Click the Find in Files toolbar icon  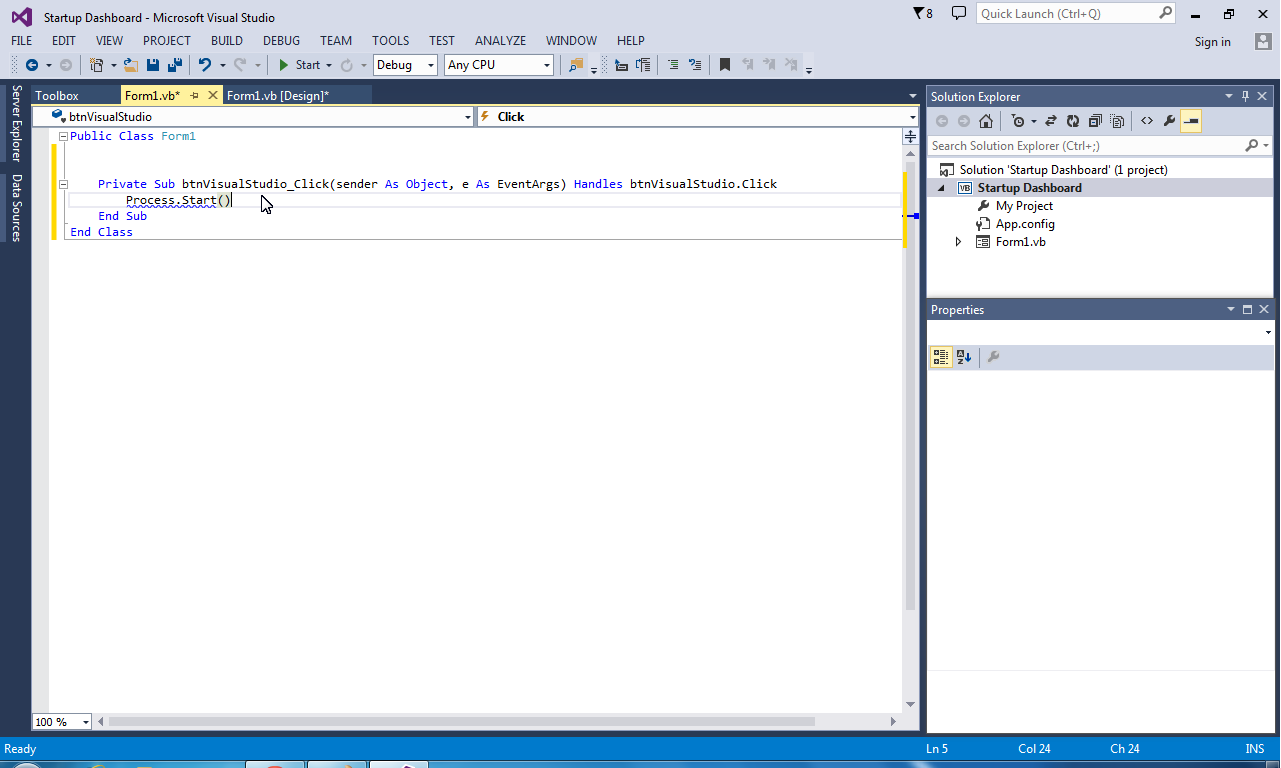coord(576,65)
